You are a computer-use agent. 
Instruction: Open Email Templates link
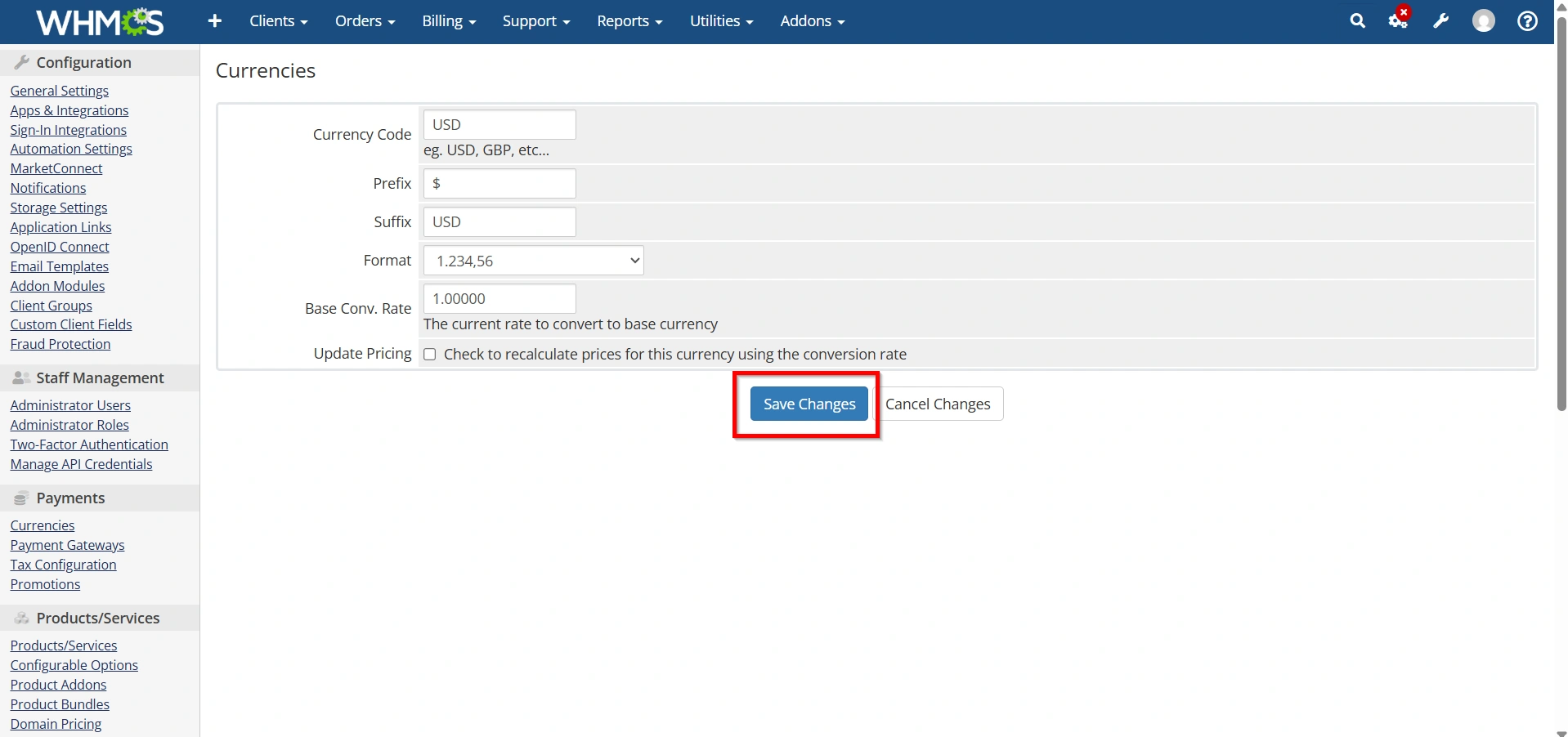[x=59, y=266]
